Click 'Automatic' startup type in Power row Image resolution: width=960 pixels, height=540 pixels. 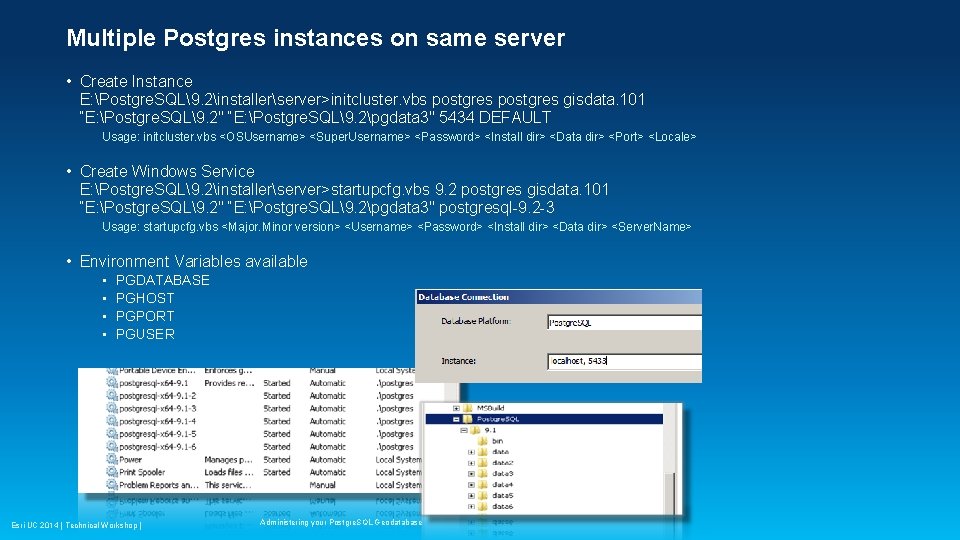328,460
